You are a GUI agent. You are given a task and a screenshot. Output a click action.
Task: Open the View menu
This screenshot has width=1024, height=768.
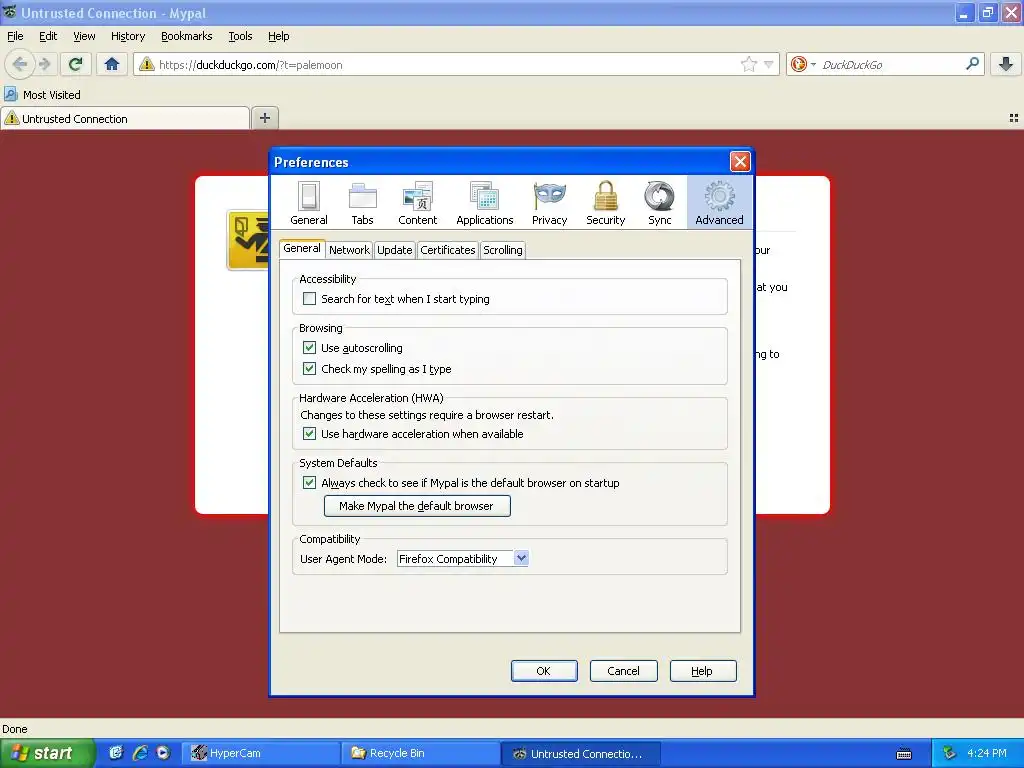pos(84,36)
